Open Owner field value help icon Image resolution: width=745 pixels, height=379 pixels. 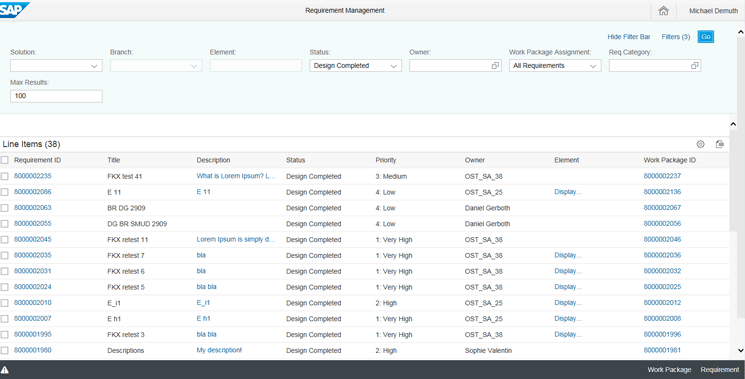(495, 66)
